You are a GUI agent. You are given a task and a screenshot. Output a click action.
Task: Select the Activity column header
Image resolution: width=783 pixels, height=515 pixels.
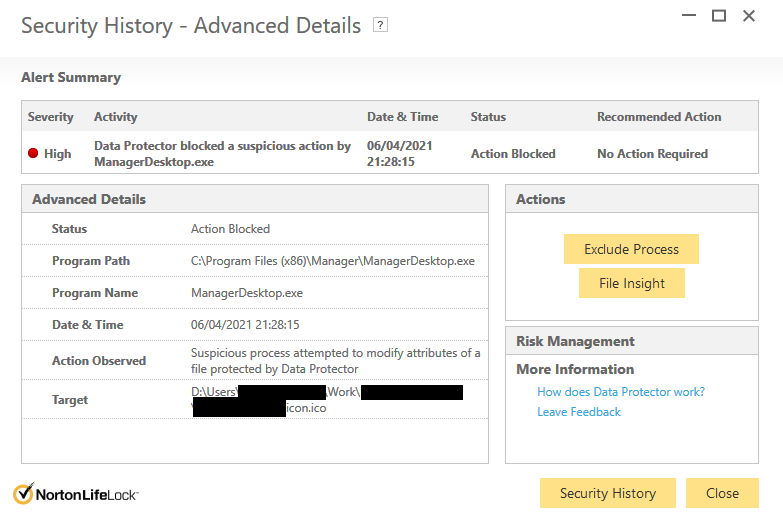coord(115,116)
